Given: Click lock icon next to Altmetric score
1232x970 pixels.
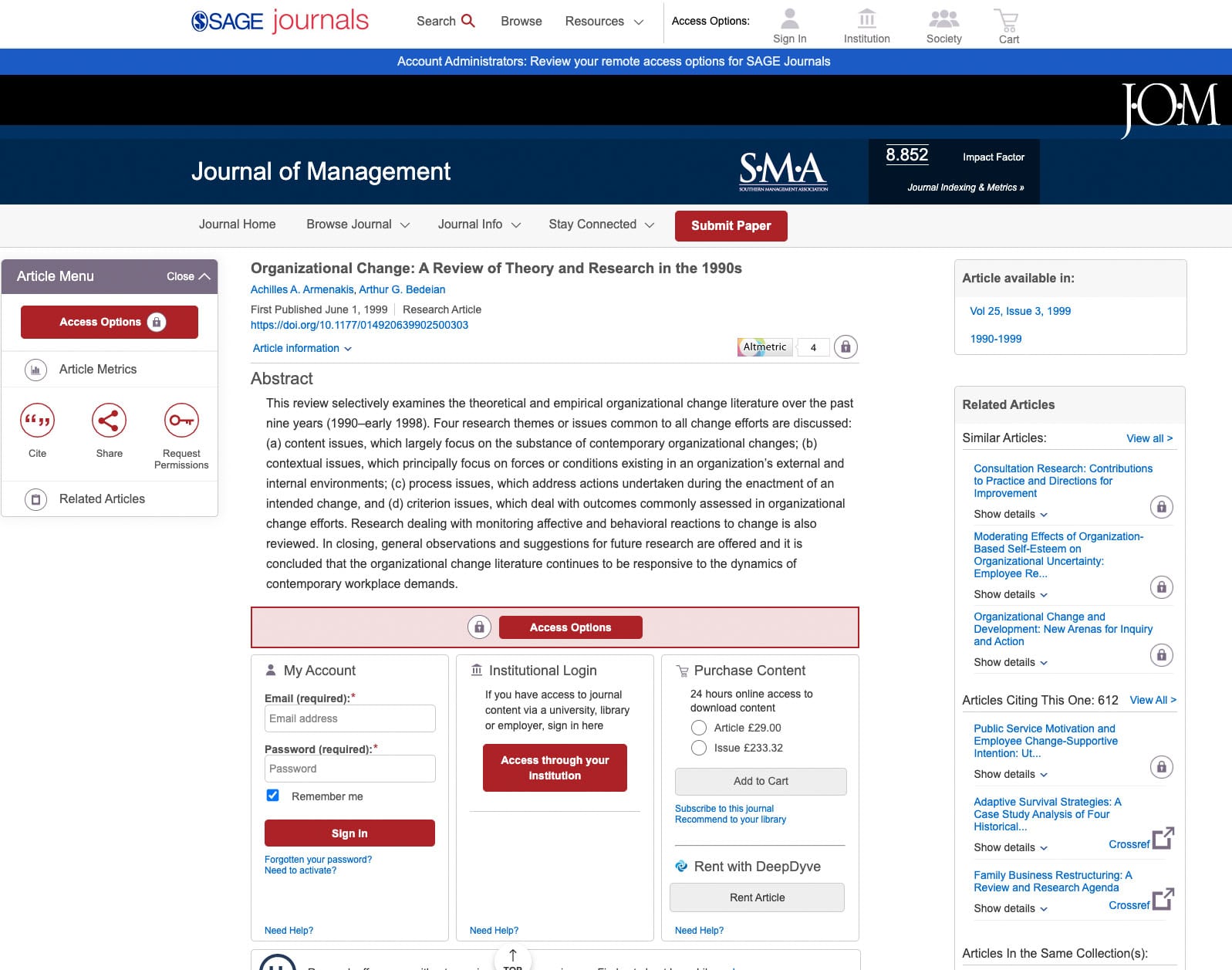Looking at the screenshot, I should [x=846, y=347].
